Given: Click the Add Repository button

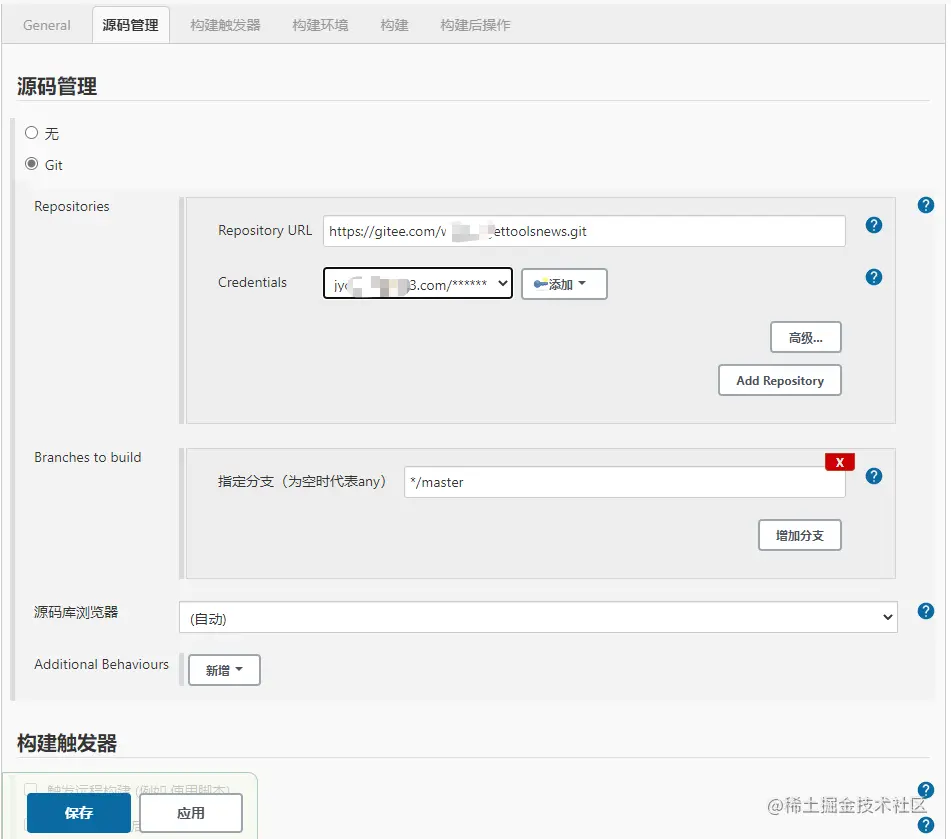Looking at the screenshot, I should 780,380.
